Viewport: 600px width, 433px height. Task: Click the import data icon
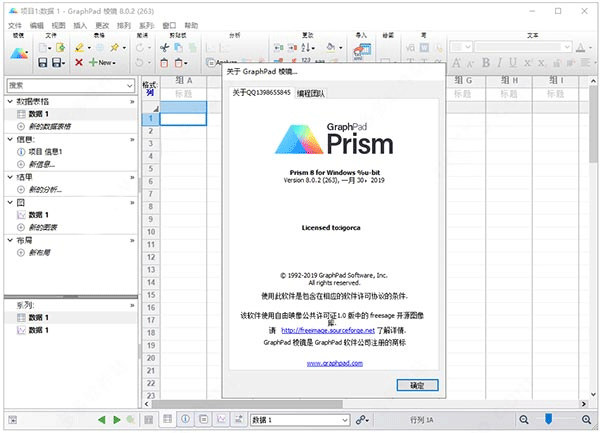tap(362, 51)
